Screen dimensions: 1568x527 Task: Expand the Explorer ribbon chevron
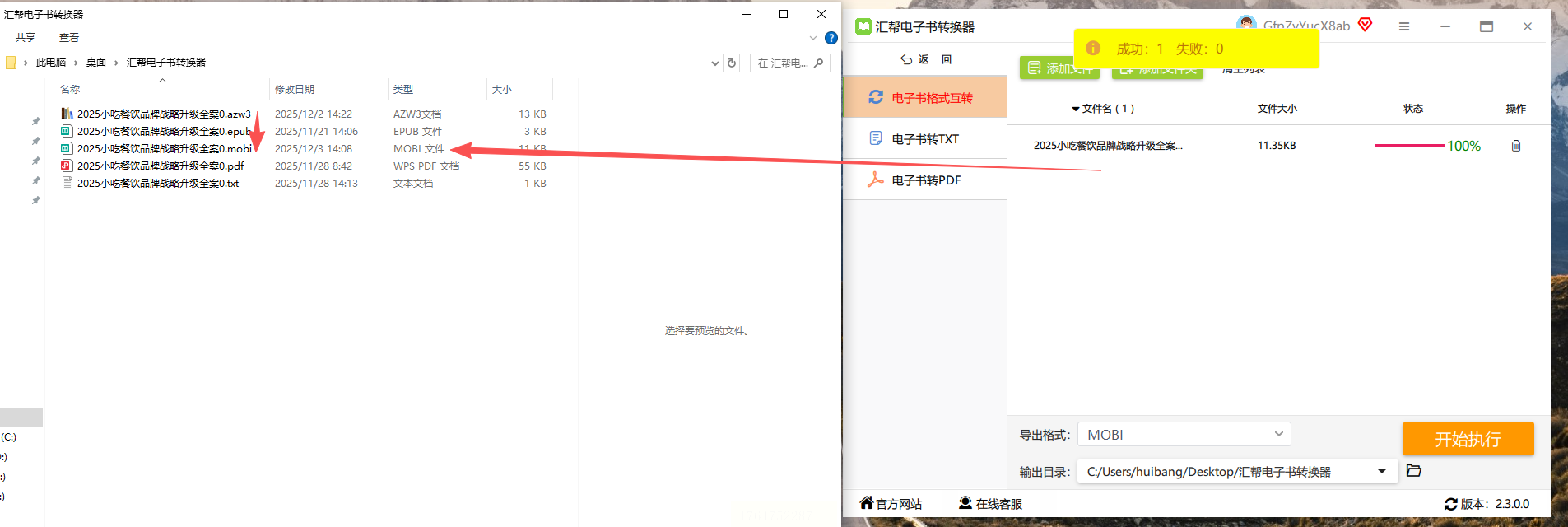tap(813, 38)
